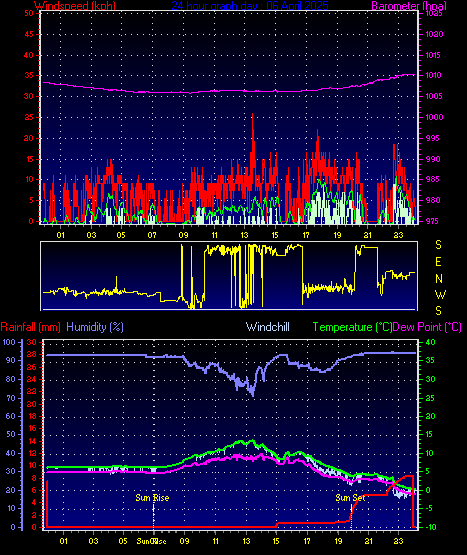Click the E wind direction label
This screenshot has height=555, width=467.
click(438, 262)
